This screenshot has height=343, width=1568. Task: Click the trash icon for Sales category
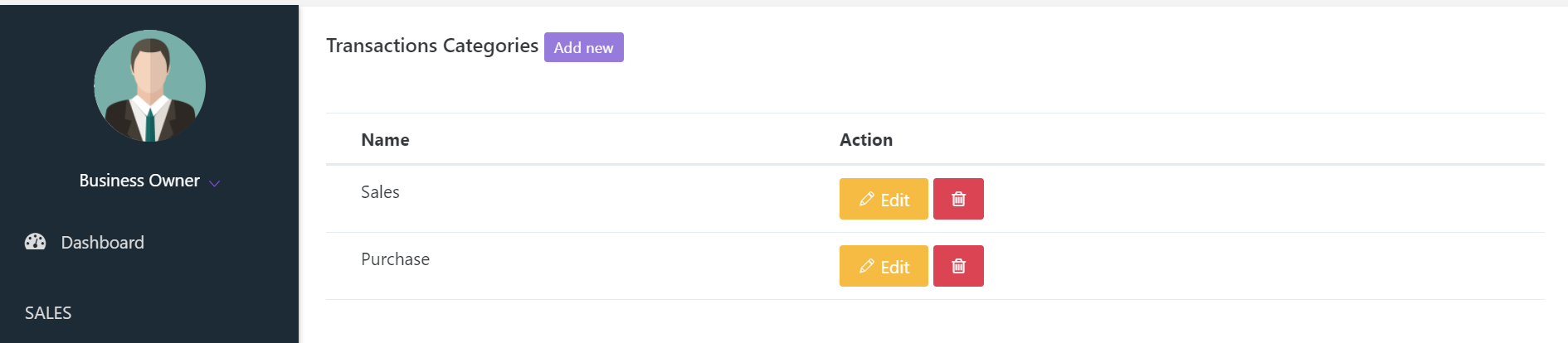[958, 199]
